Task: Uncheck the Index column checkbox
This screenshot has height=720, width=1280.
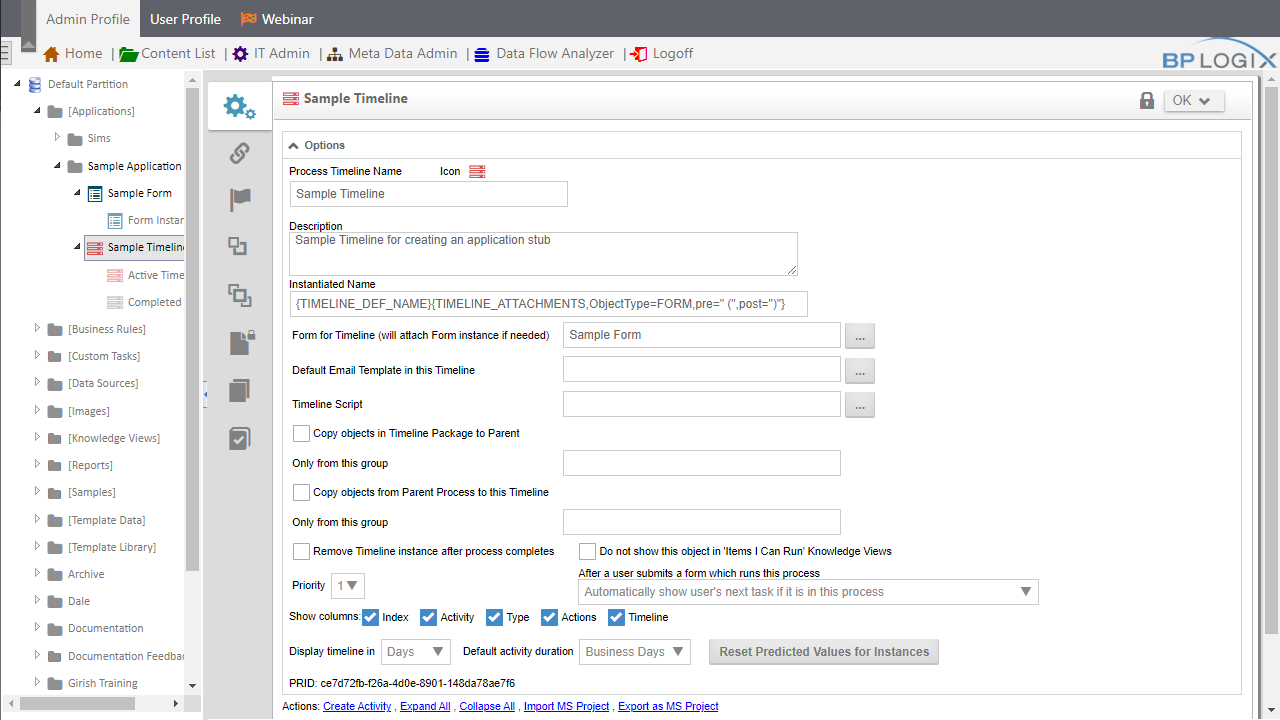Action: (370, 617)
